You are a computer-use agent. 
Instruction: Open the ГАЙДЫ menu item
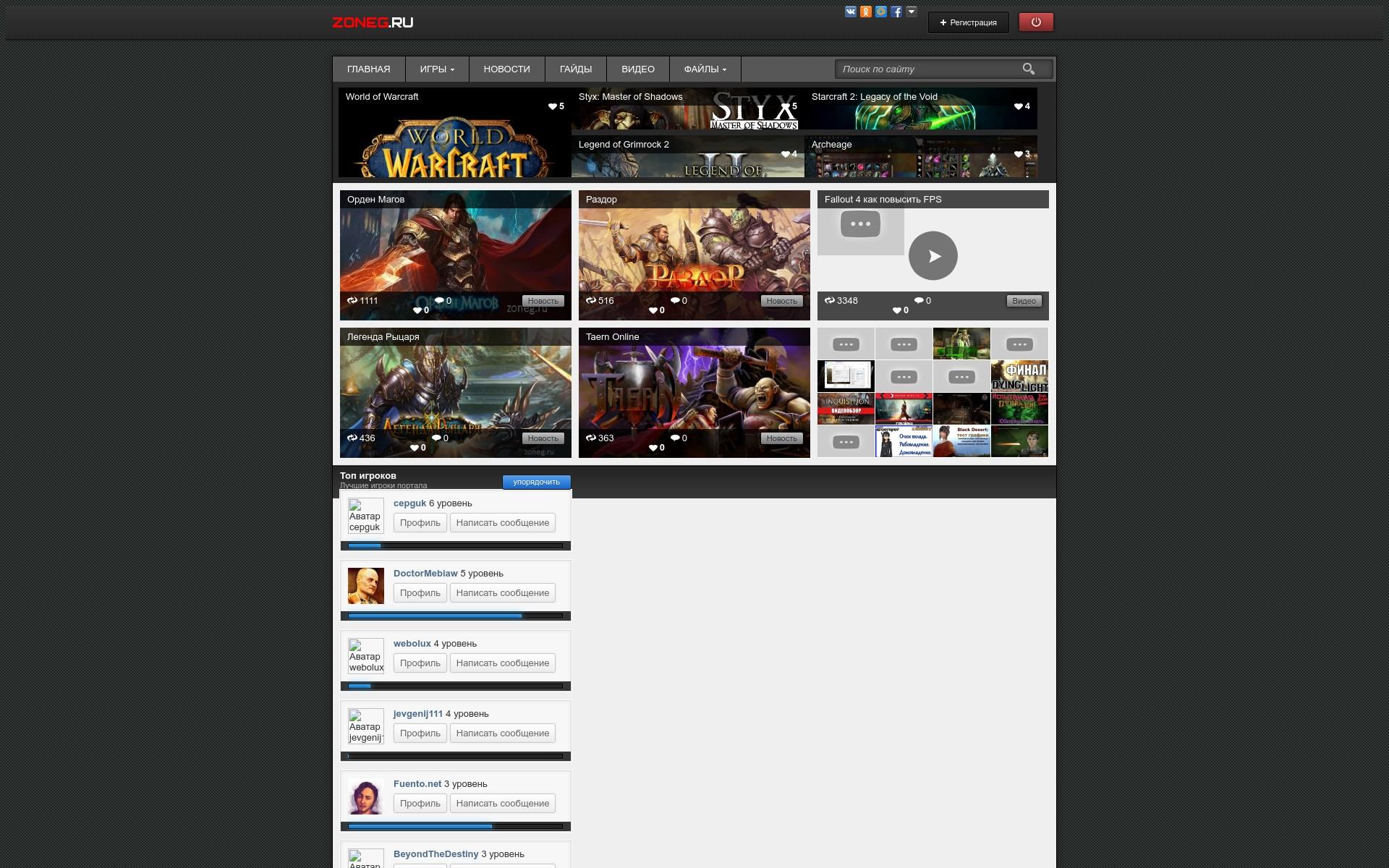pos(576,69)
